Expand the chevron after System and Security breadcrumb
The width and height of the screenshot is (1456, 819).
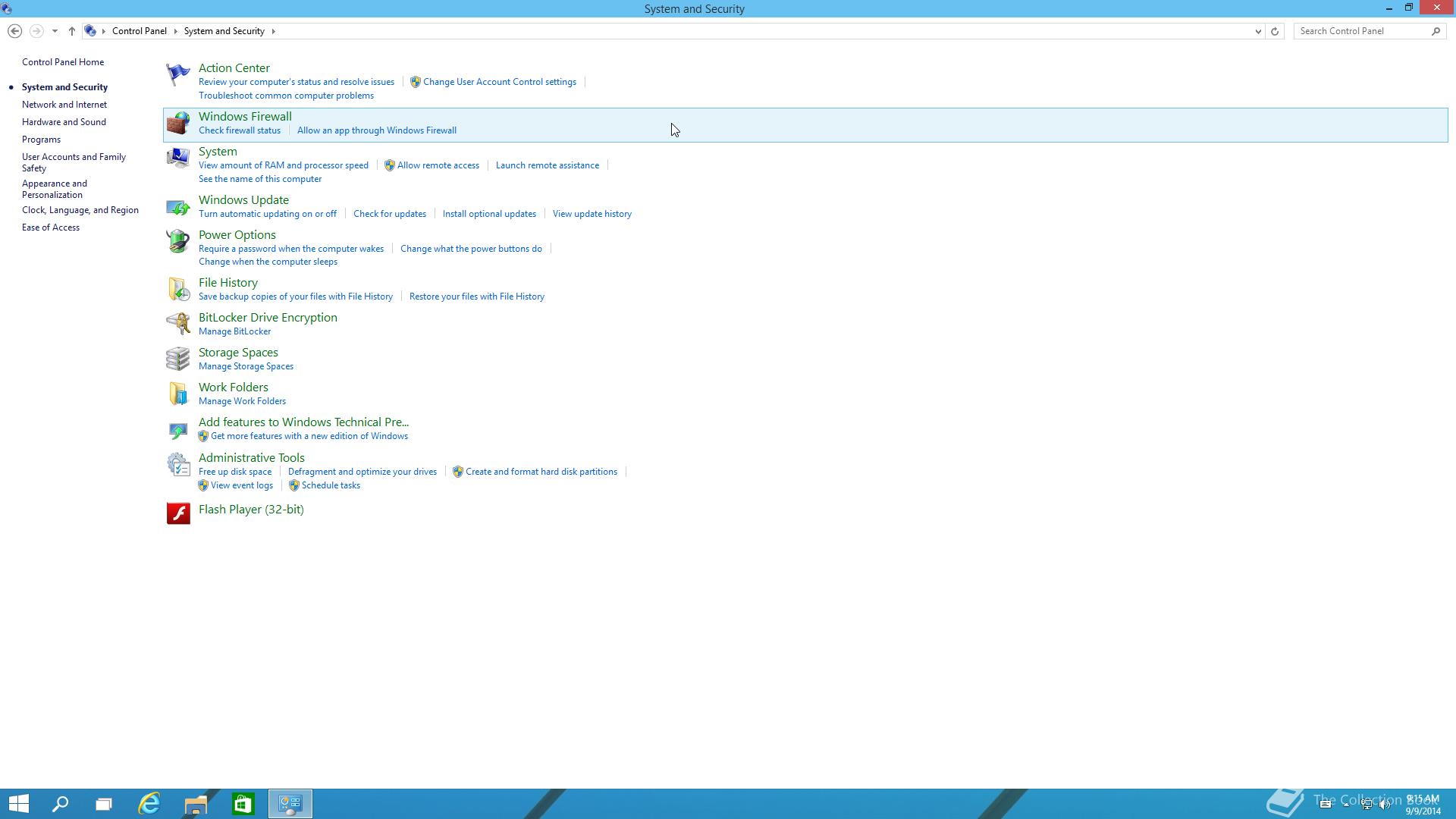click(x=273, y=31)
